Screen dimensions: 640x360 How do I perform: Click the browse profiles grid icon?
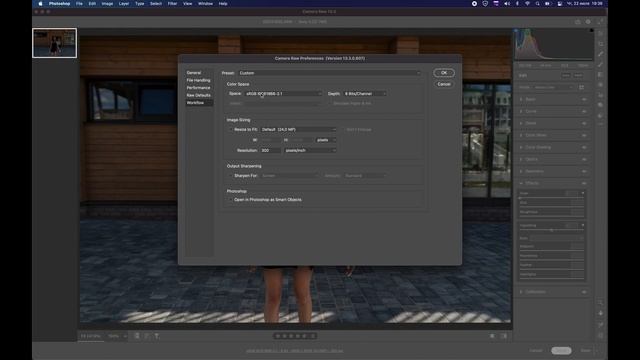point(582,87)
